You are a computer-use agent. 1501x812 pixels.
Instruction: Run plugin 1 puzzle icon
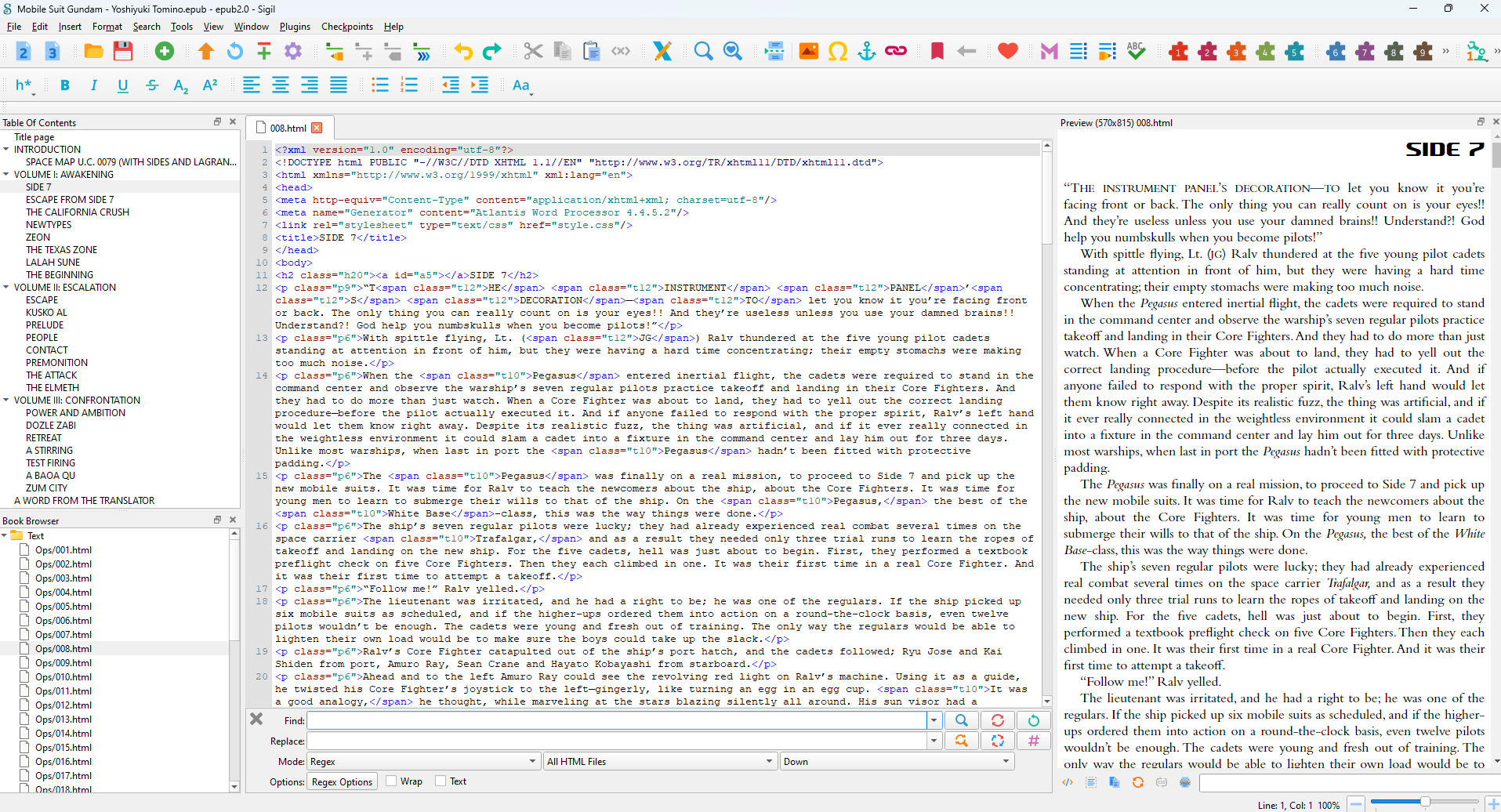1178,52
